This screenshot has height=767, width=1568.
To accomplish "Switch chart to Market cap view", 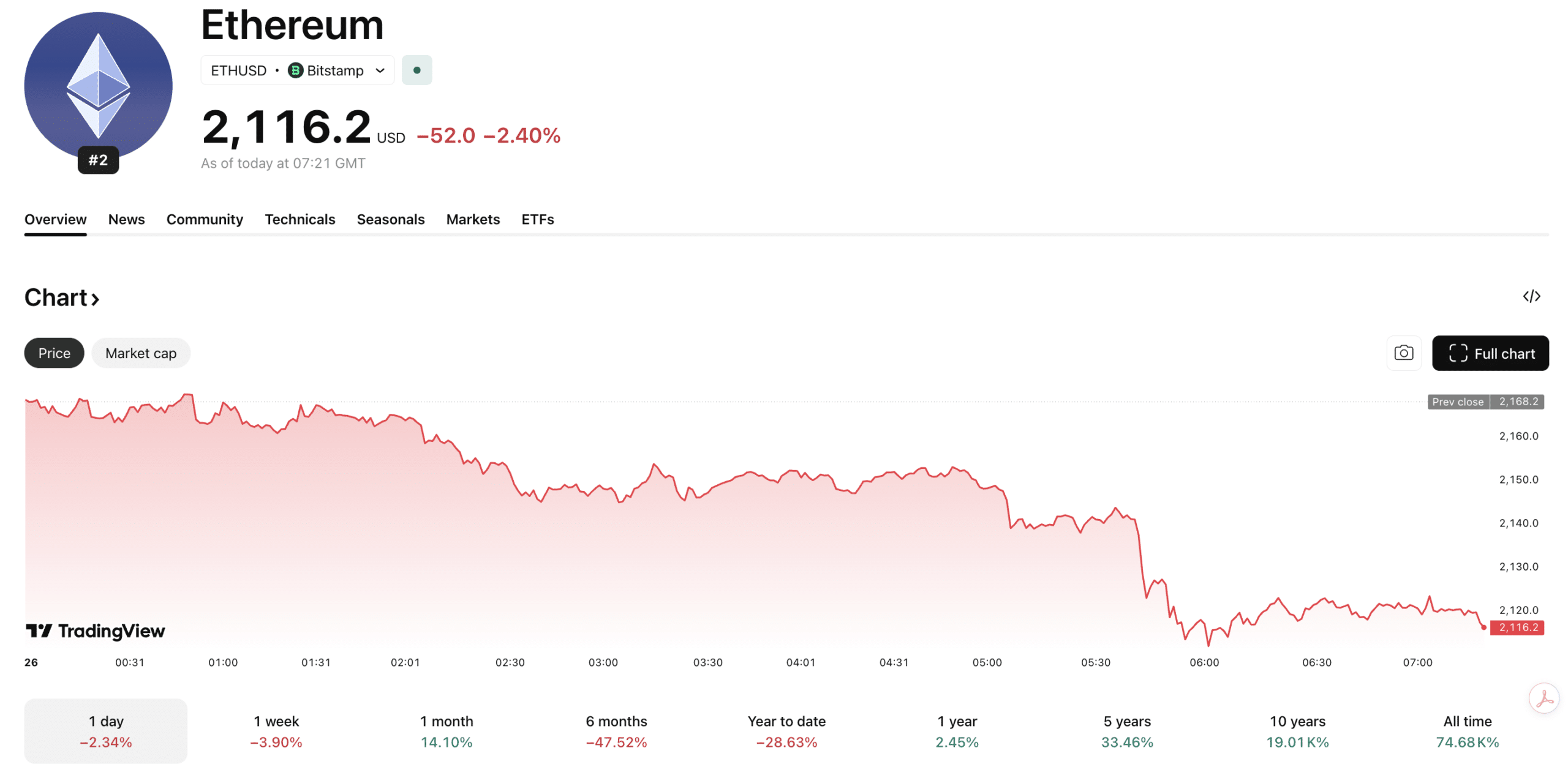I will click(140, 353).
